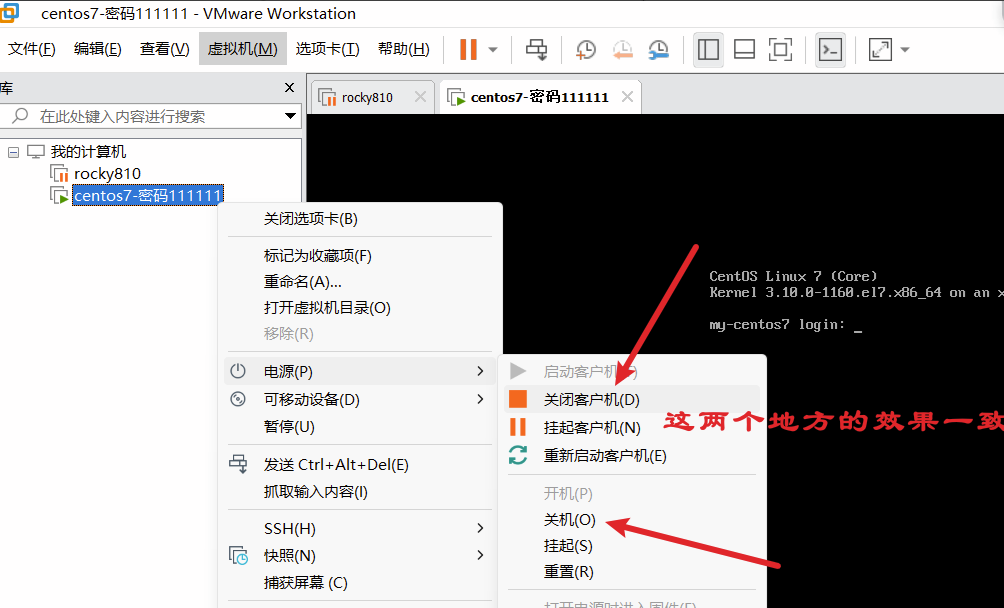Viewport: 1004px width, 608px height.
Task: Expand the SSH(H) submenu
Action: [x=360, y=529]
